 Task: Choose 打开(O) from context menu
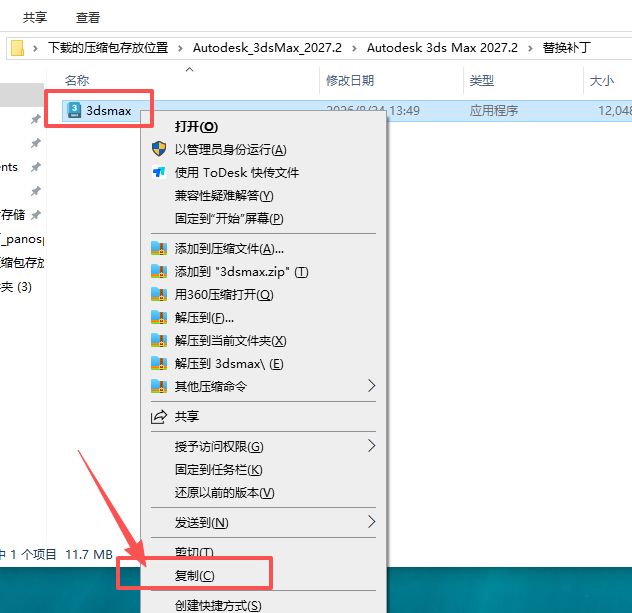[x=263, y=127]
